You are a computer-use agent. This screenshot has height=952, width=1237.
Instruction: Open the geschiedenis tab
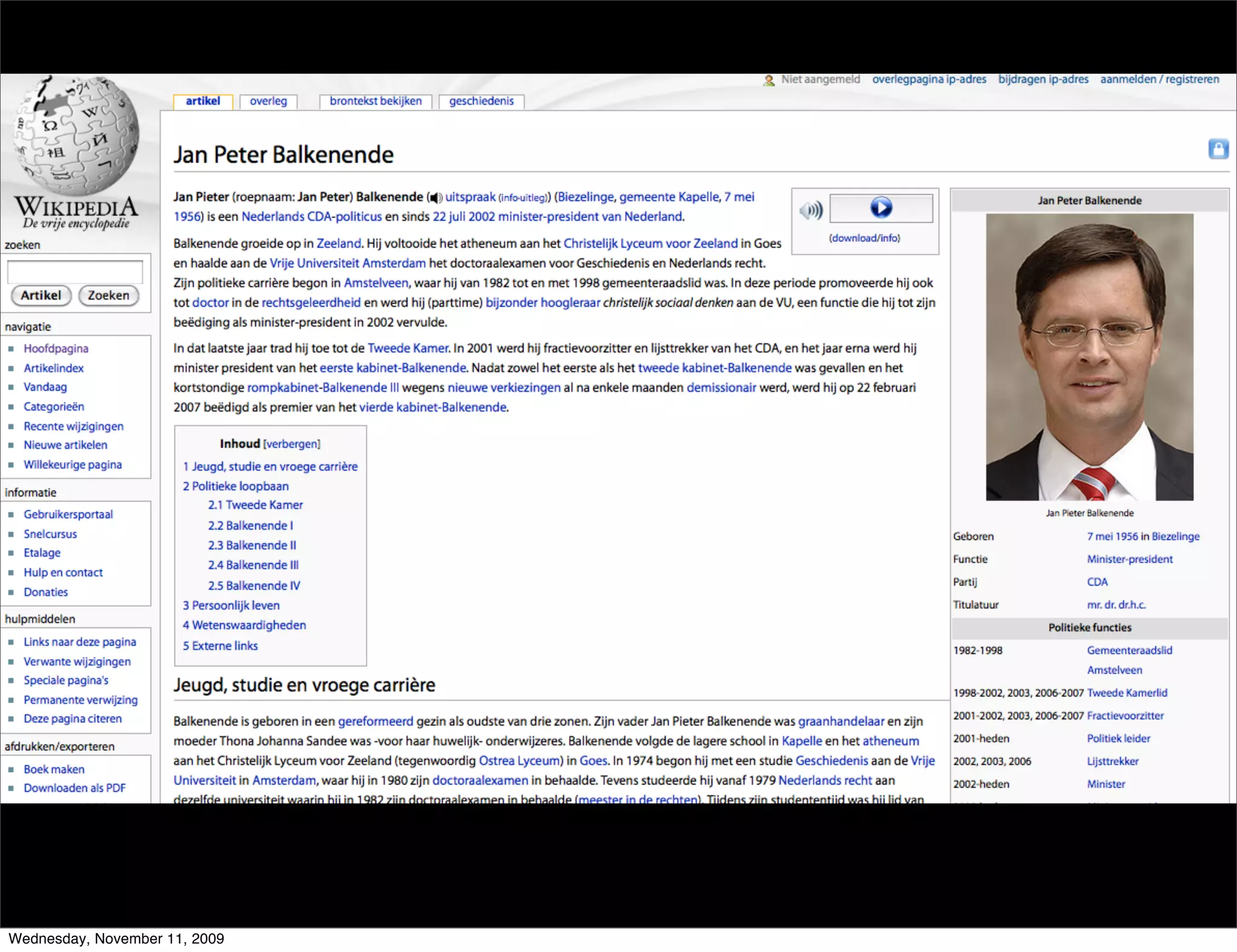(x=481, y=101)
